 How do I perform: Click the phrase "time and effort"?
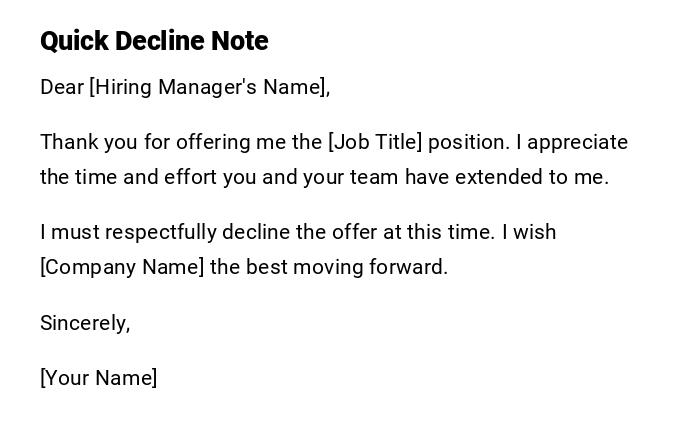131,177
